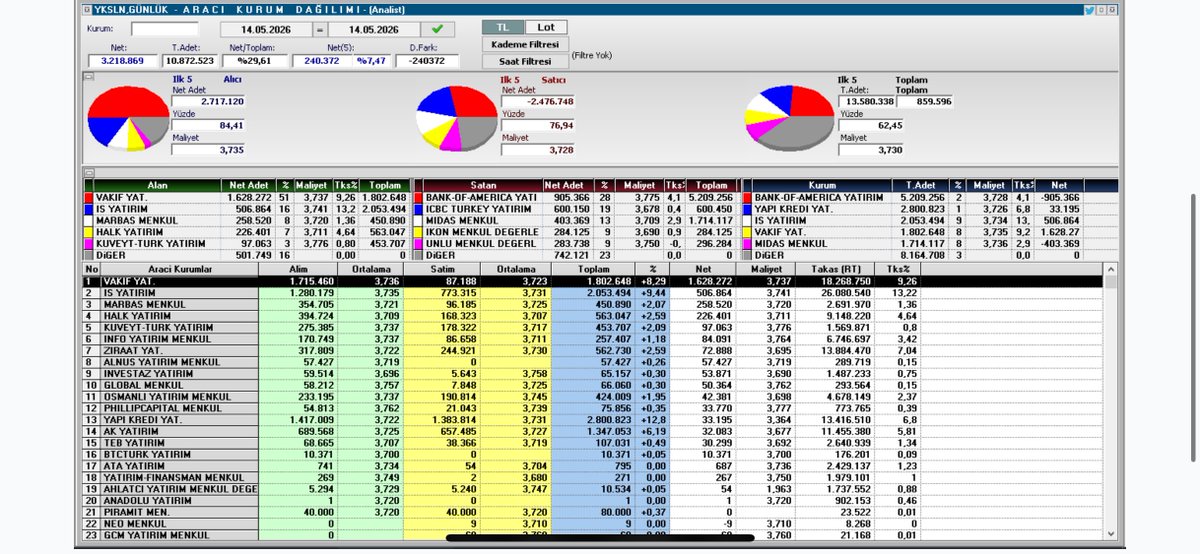Sort main table by Satım column
This screenshot has height=554, width=1200.
tap(442, 270)
